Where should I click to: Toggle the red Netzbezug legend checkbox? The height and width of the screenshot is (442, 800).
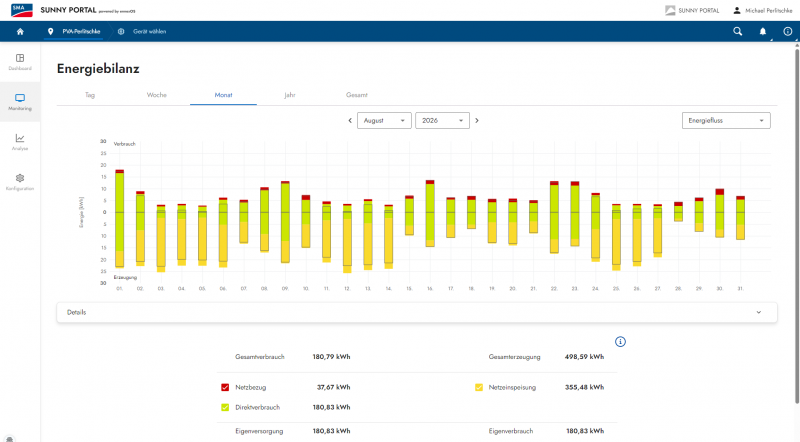coord(225,387)
